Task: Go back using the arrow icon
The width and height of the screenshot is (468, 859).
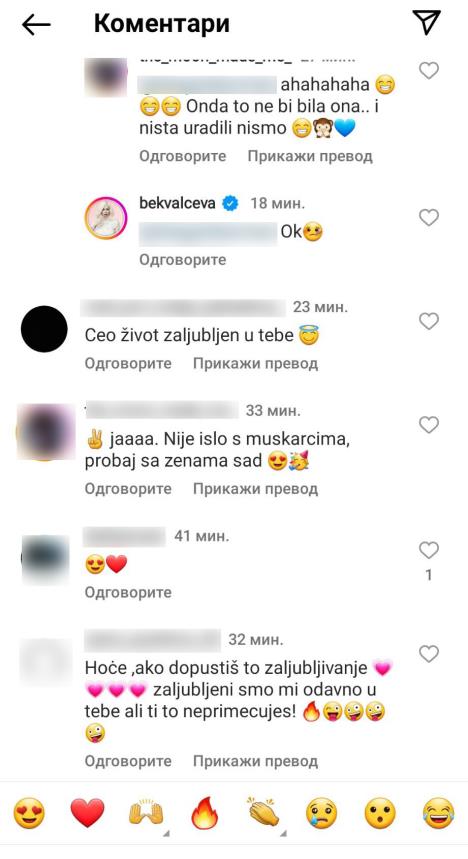Action: (x=36, y=24)
